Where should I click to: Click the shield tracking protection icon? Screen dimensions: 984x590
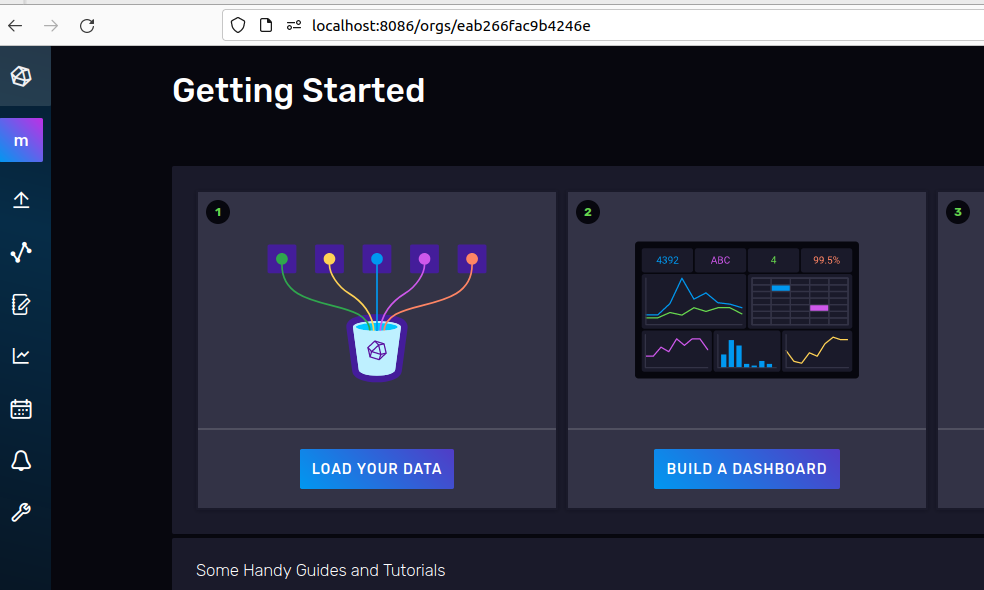[238, 25]
